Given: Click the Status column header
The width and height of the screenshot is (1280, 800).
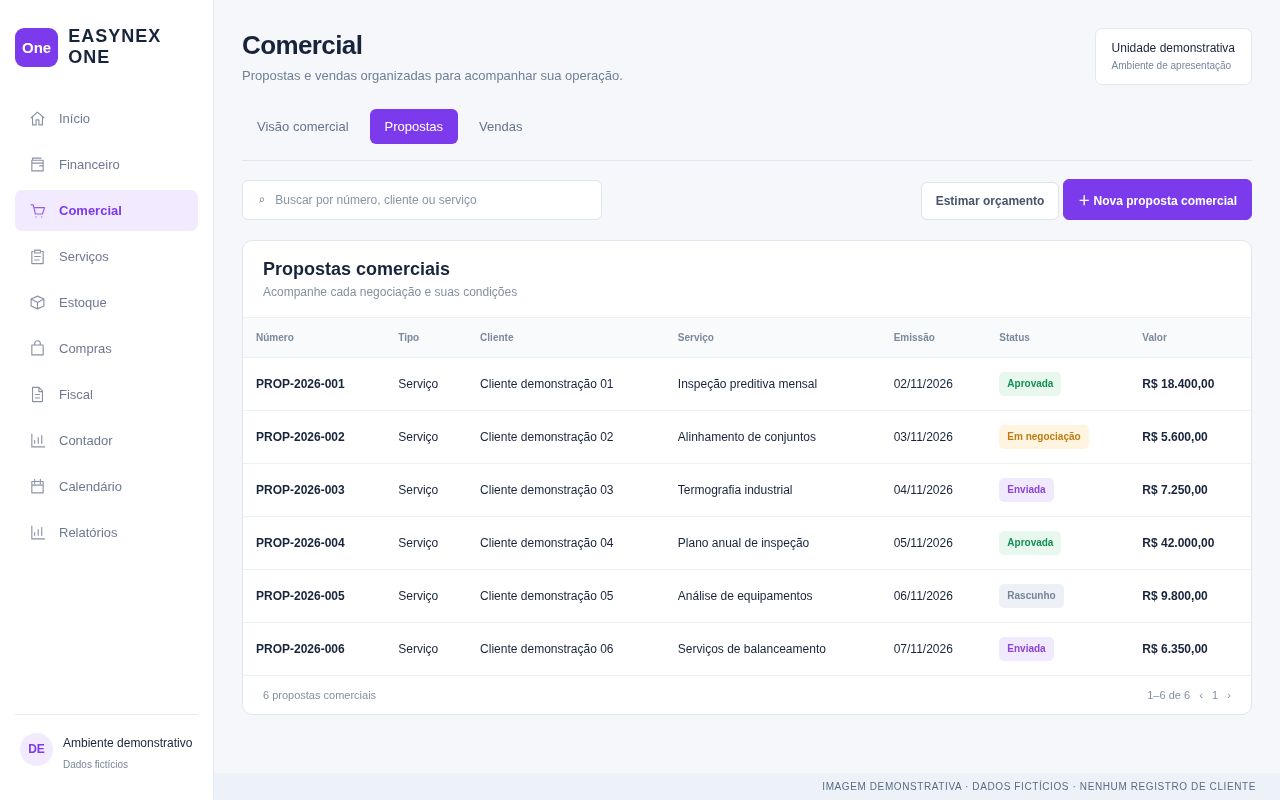Looking at the screenshot, I should (x=1014, y=338).
